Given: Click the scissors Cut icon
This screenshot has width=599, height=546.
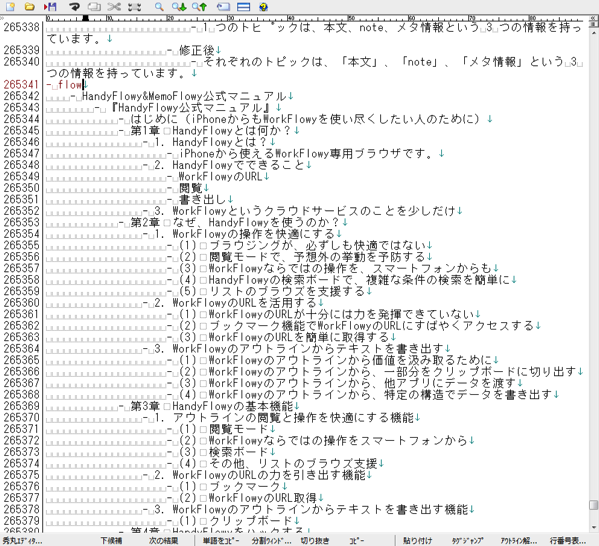Looking at the screenshot, I should pos(114,6).
